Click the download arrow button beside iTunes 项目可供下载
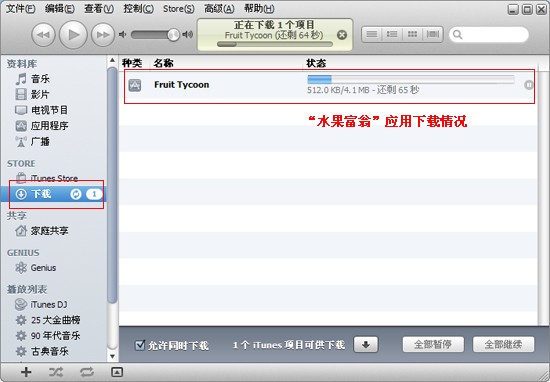This screenshot has width=550, height=382. click(366, 345)
